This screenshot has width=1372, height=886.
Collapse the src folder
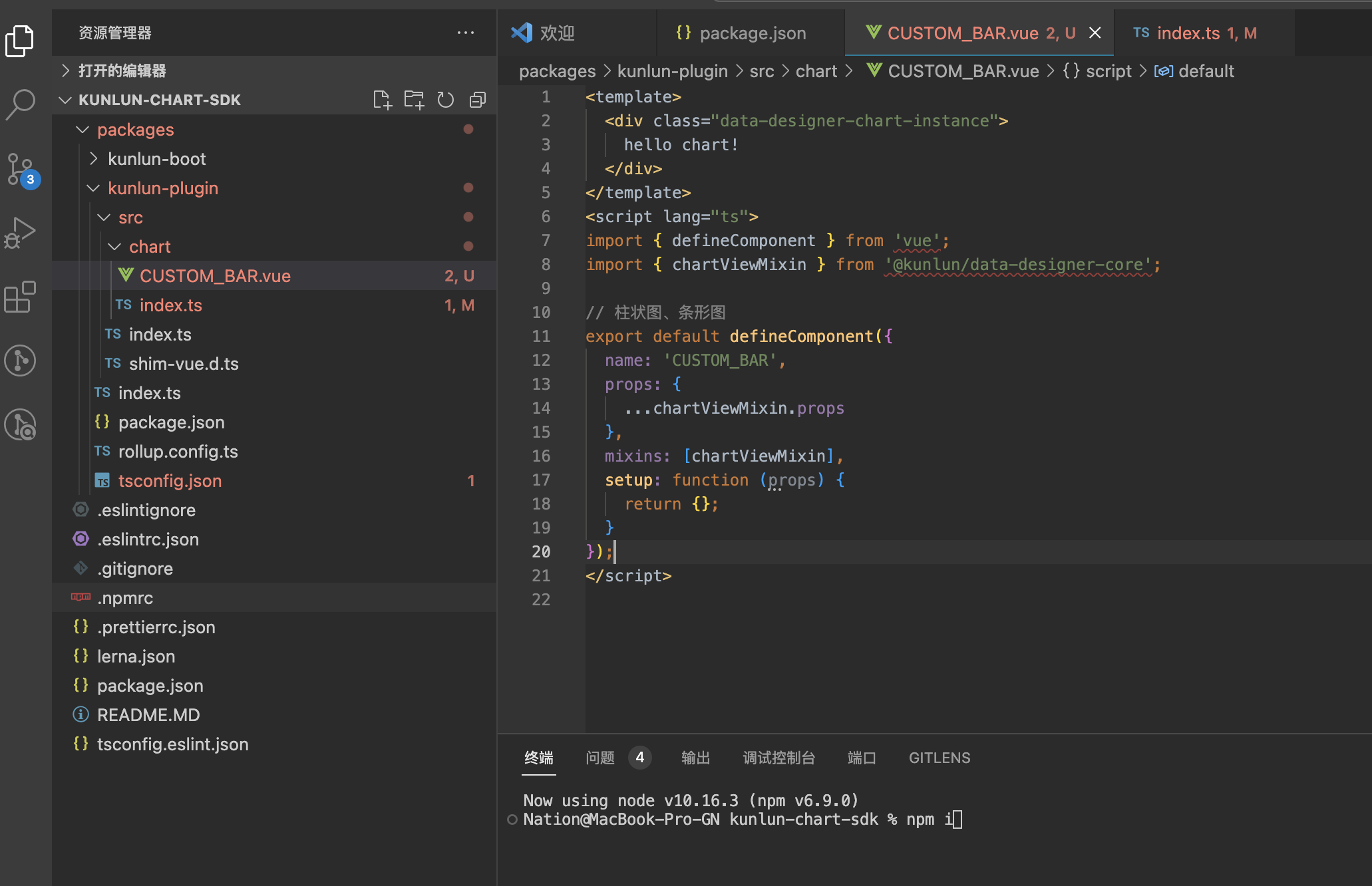click(274, 217)
